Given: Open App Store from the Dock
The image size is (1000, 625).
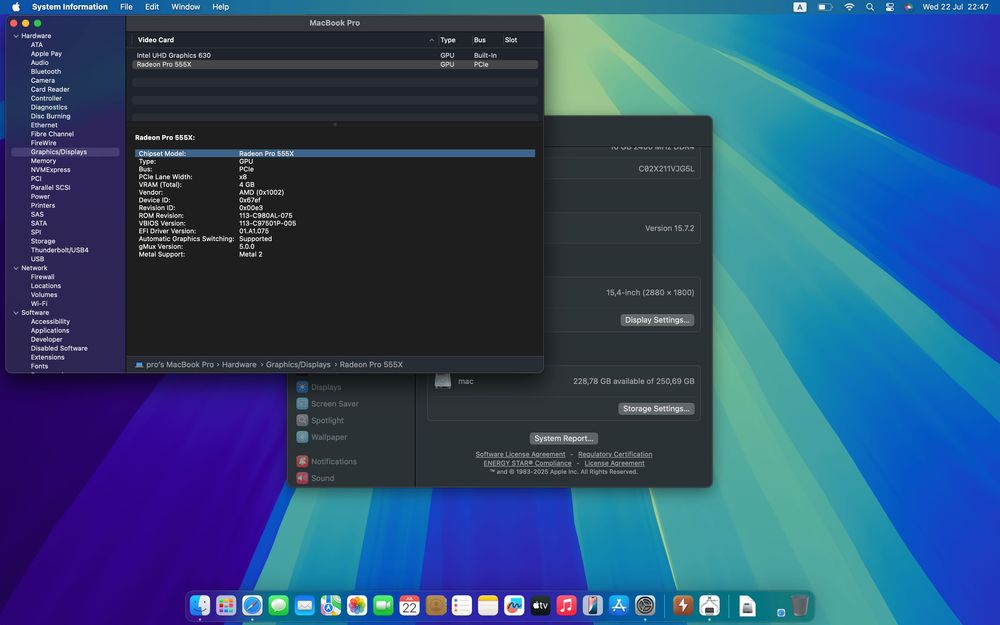Looking at the screenshot, I should [x=619, y=605].
